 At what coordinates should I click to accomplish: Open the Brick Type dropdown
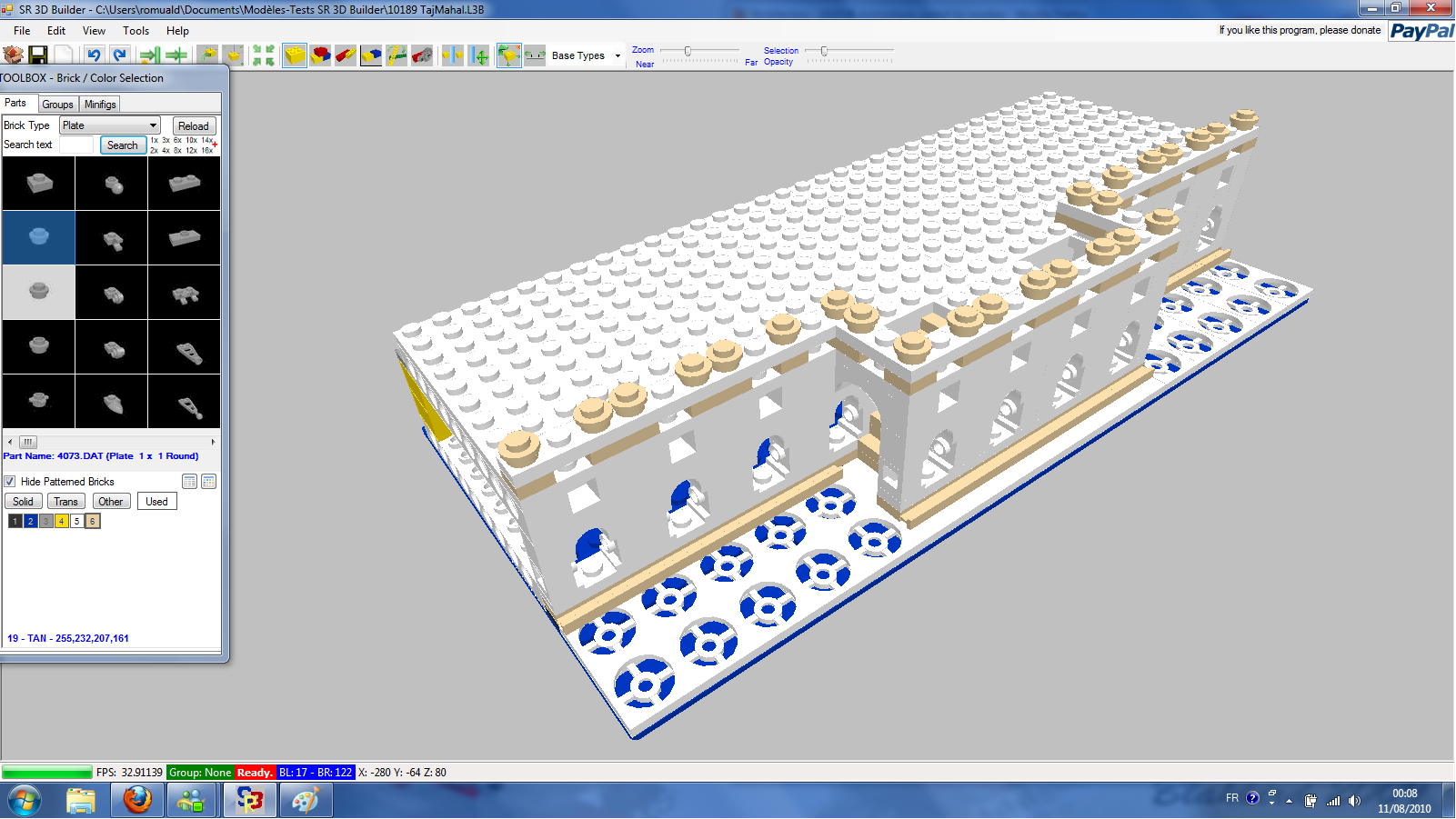(110, 125)
